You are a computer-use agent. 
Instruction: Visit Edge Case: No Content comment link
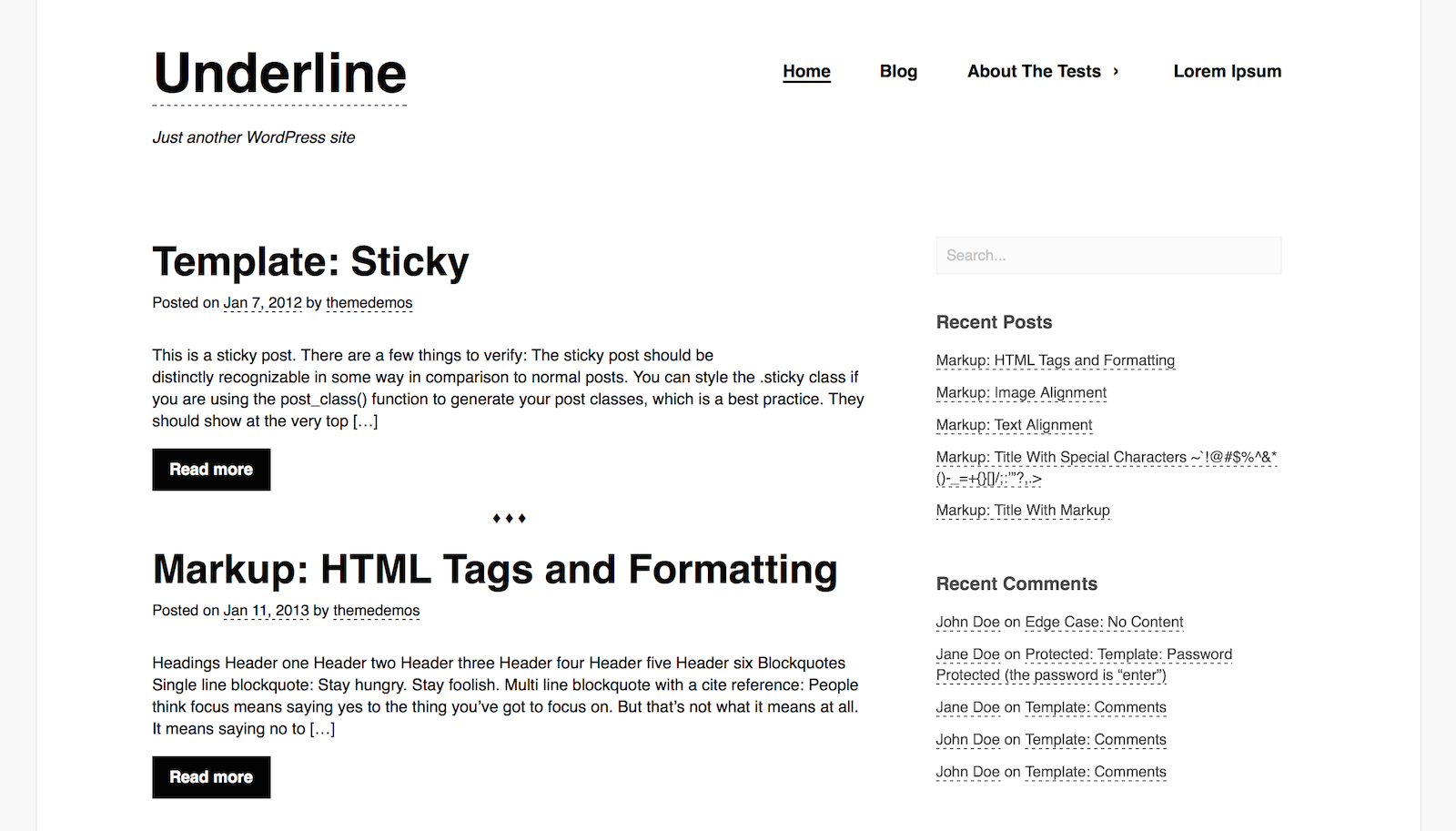coord(1104,623)
